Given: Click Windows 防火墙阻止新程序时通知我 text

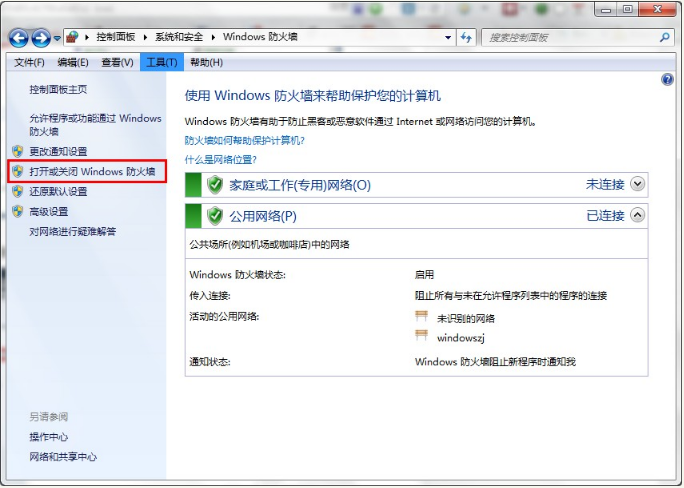Looking at the screenshot, I should [495, 362].
